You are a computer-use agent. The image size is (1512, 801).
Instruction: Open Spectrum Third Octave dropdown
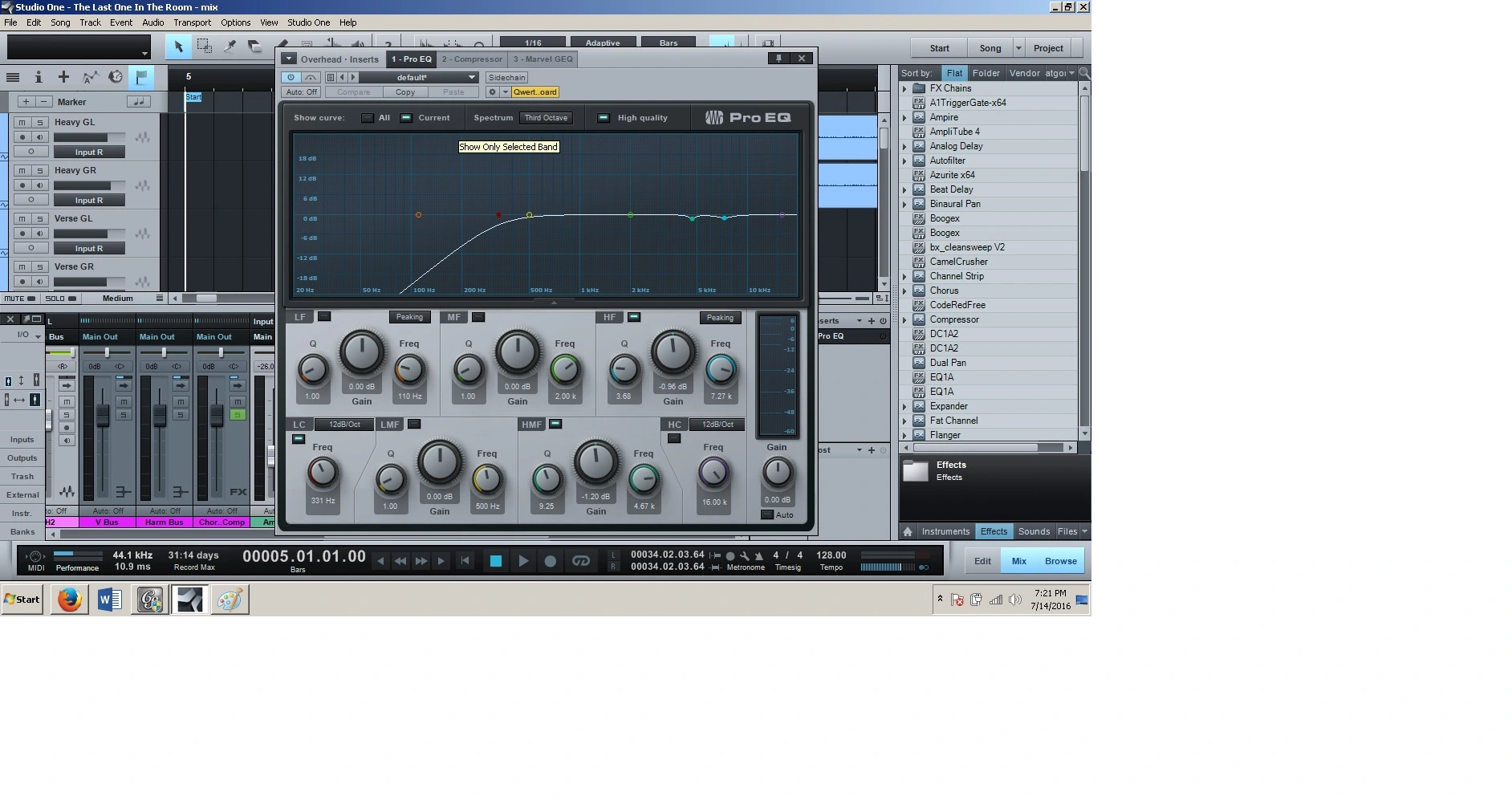(546, 118)
